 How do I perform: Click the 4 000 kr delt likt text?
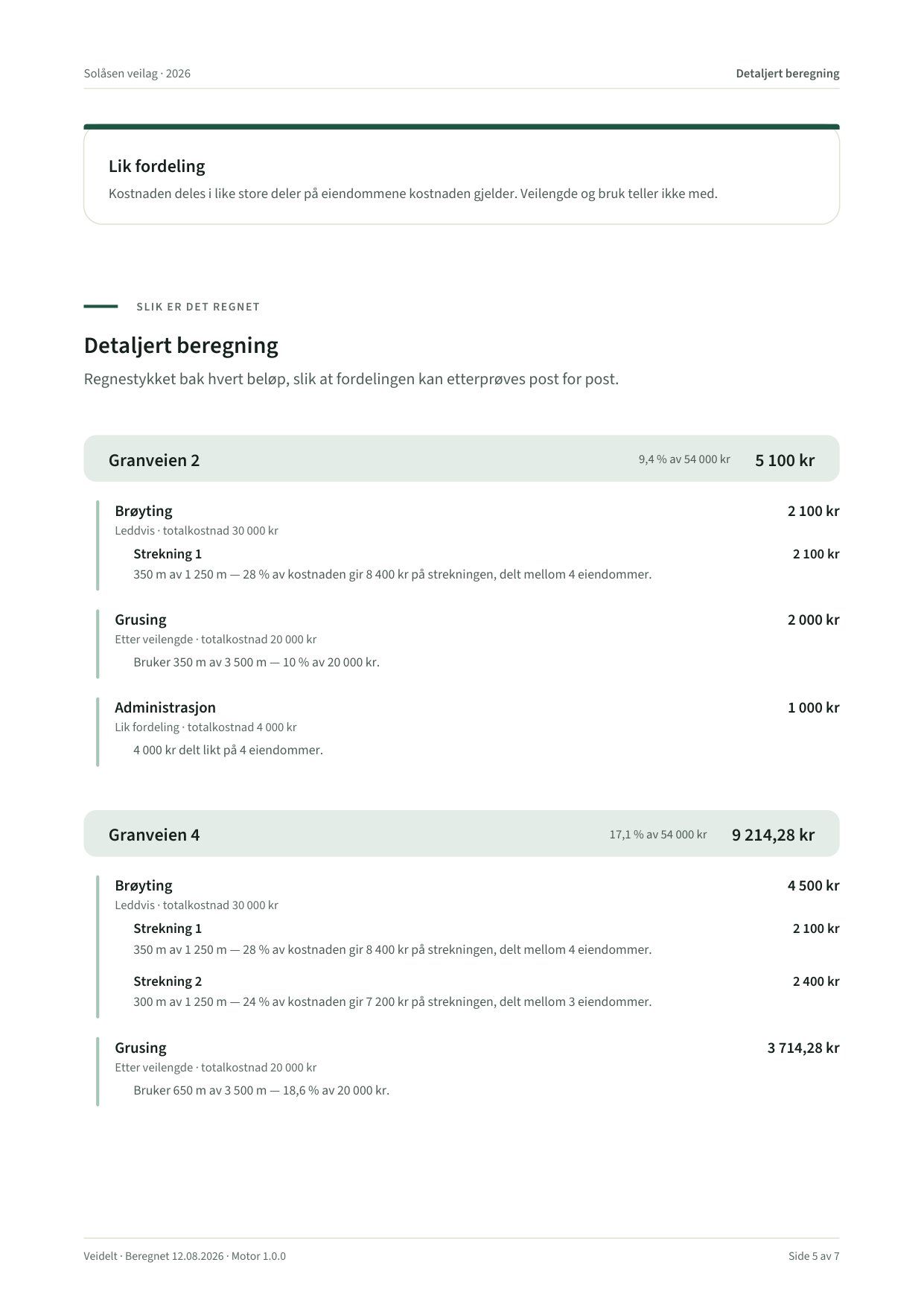click(x=228, y=750)
